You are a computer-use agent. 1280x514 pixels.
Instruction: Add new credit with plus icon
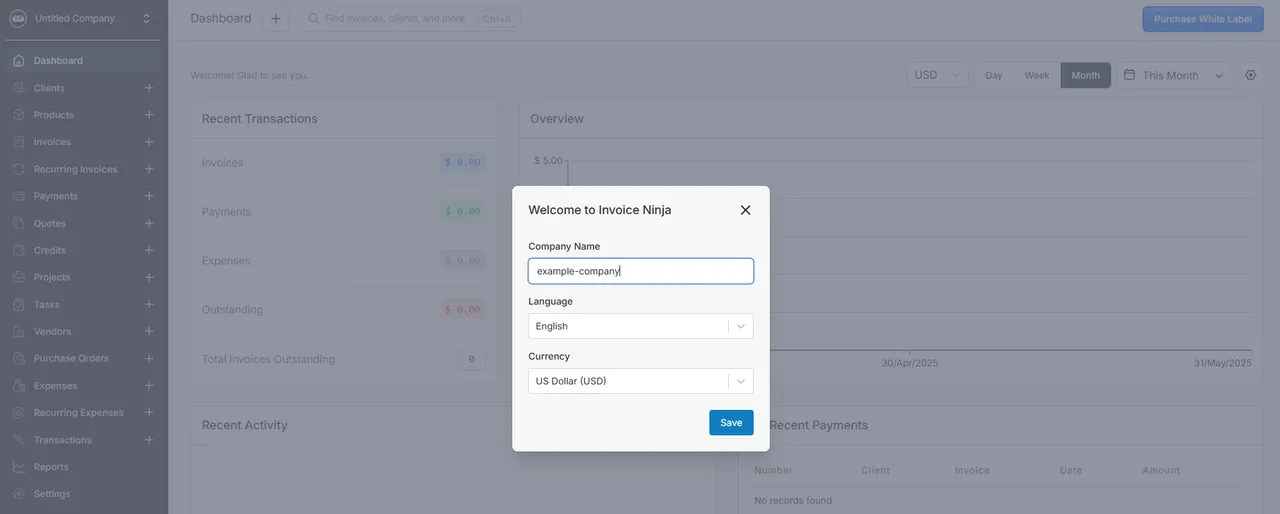(x=149, y=250)
